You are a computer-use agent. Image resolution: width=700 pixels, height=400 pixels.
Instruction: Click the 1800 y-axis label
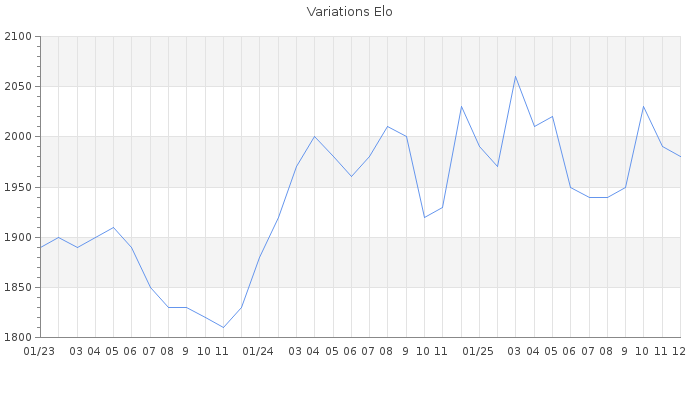coord(17,337)
